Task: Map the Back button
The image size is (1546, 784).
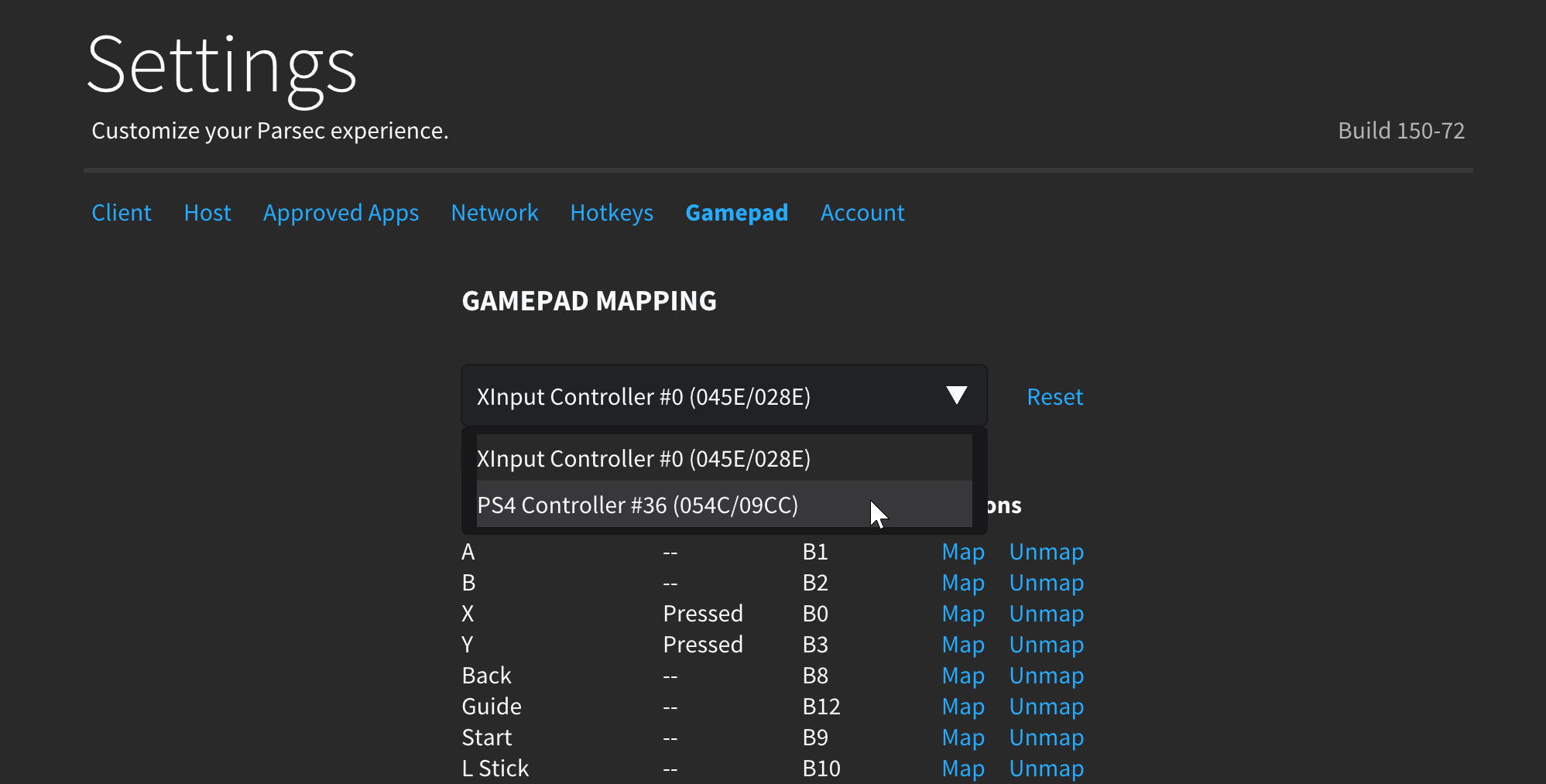Action: 963,676
